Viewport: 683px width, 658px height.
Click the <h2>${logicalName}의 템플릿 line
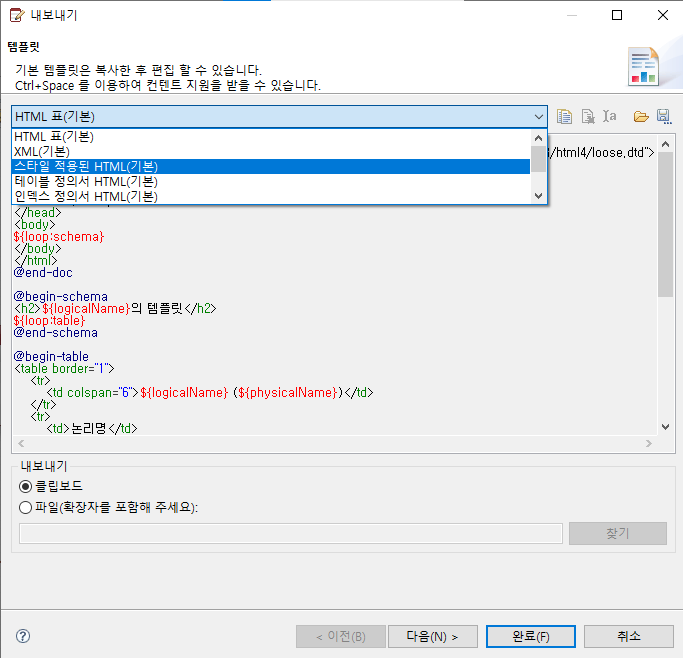pos(115,309)
